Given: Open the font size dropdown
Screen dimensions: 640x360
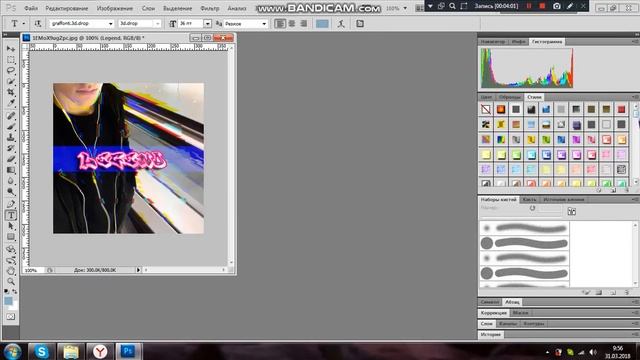Looking at the screenshot, I should click(x=207, y=24).
